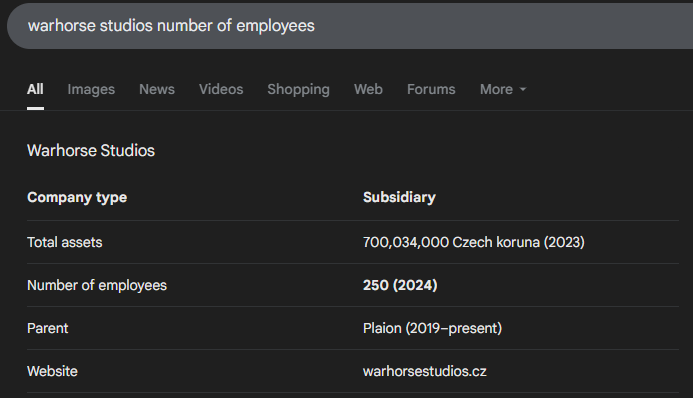Click the search box containing the warhorse studios query
Image resolution: width=693 pixels, height=398 pixels.
pyautogui.click(x=350, y=26)
